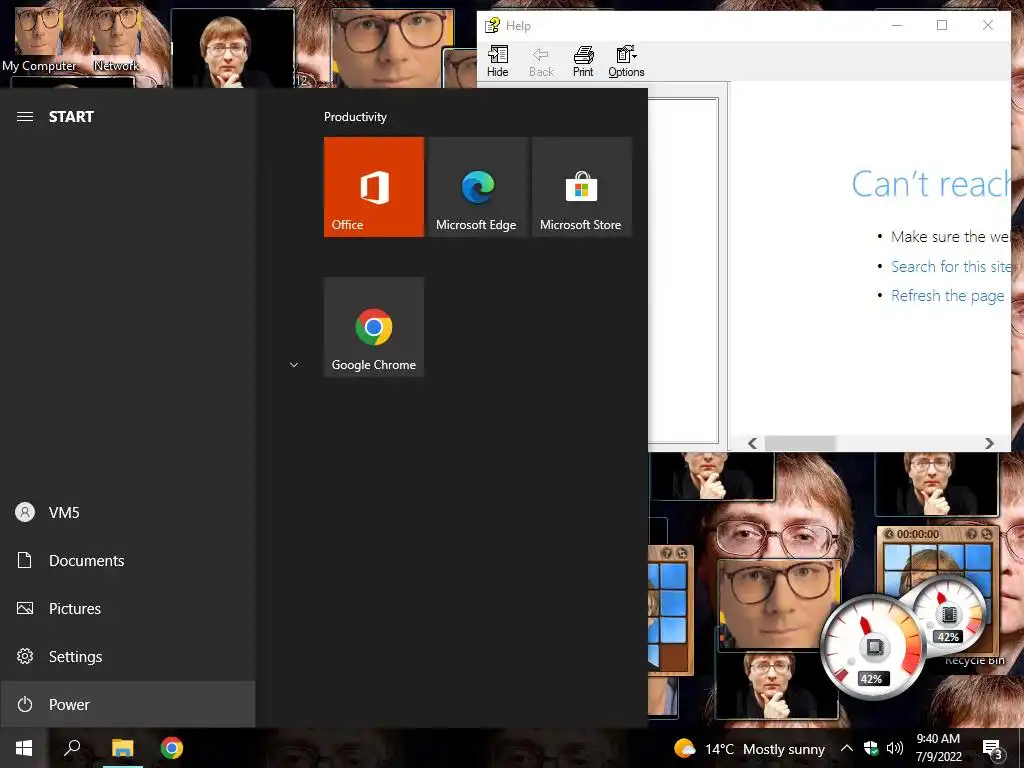Launch the Microsoft Edge tile
The width and height of the screenshot is (1024, 768).
coord(477,187)
